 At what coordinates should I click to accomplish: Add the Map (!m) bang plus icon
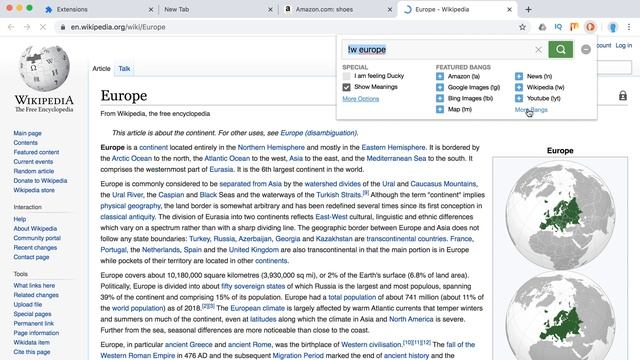tap(440, 109)
